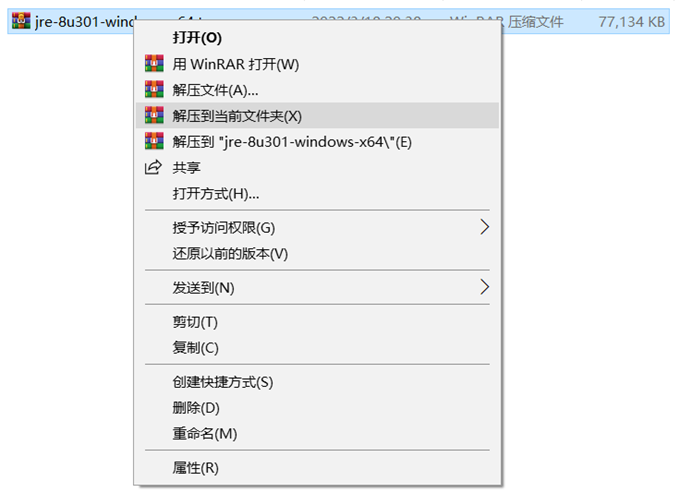Click the WinRAR icon beside 解压到 "jre-8u301-windows-x64\"(E)
The image size is (692, 493).
coord(154,142)
